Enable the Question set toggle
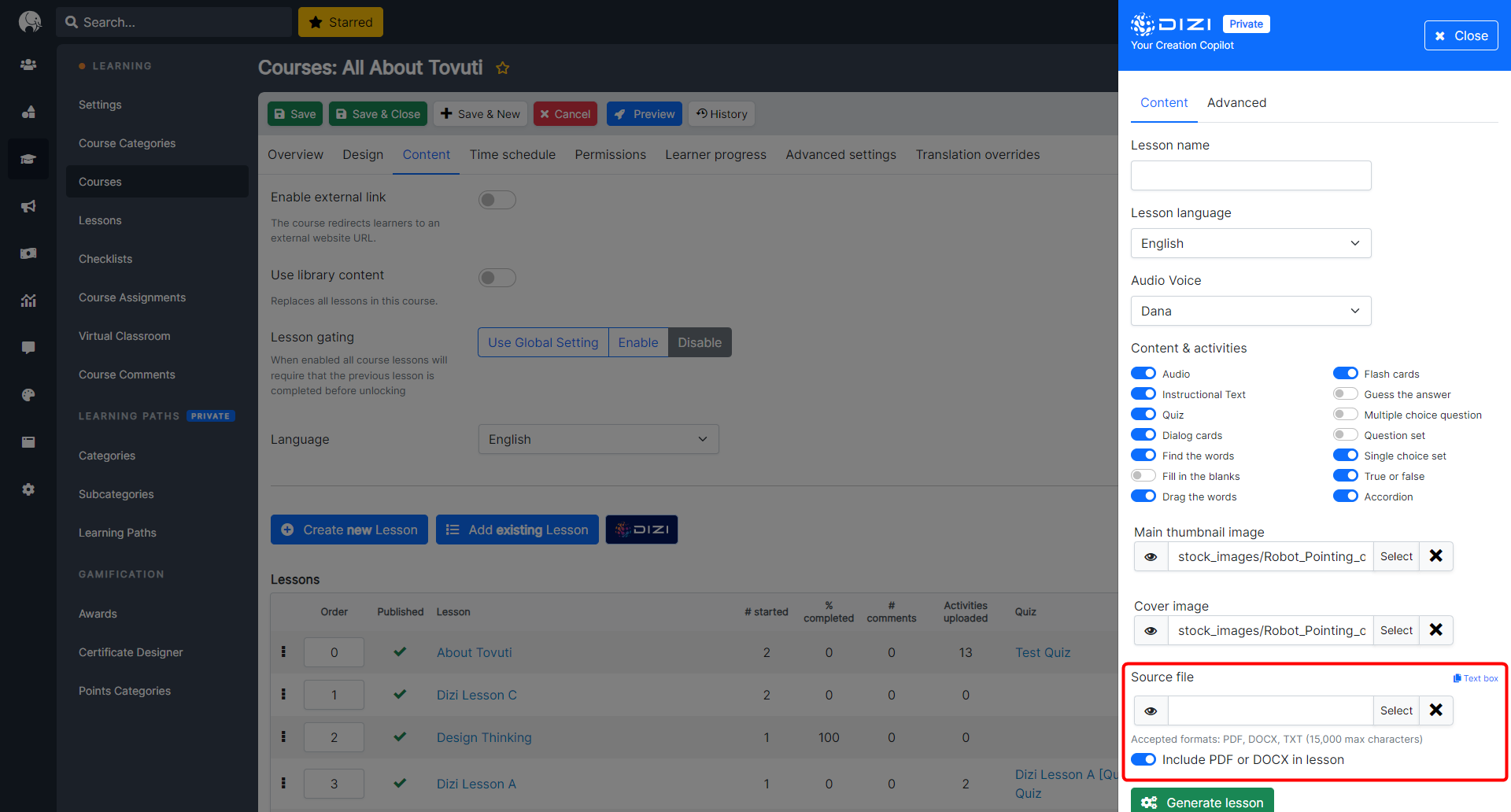 coord(1346,435)
